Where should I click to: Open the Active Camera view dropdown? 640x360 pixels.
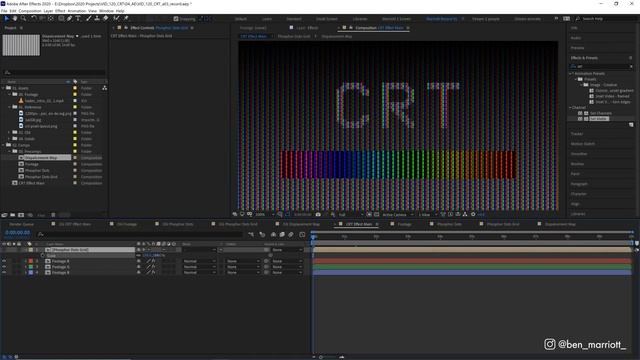[x=398, y=214]
